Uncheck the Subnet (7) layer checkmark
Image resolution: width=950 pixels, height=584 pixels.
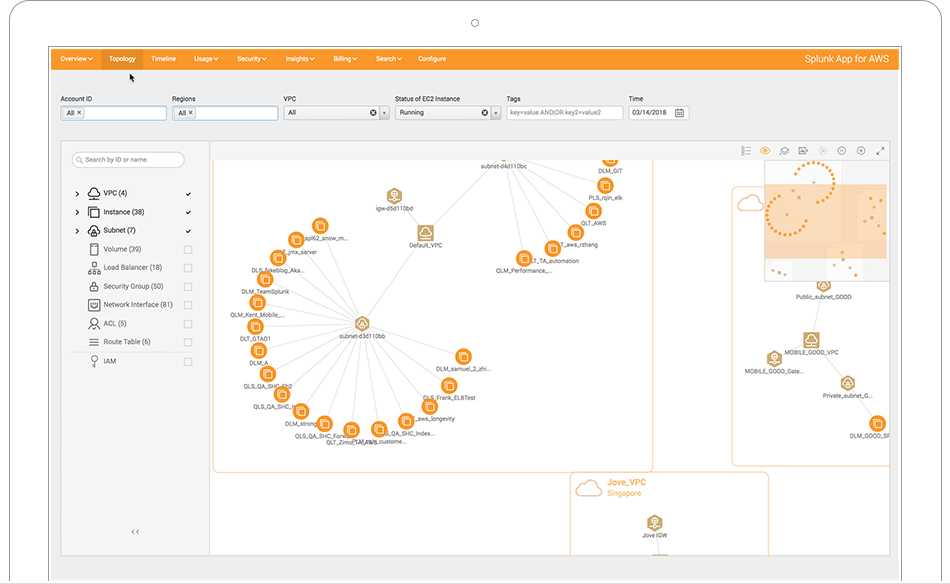click(188, 231)
